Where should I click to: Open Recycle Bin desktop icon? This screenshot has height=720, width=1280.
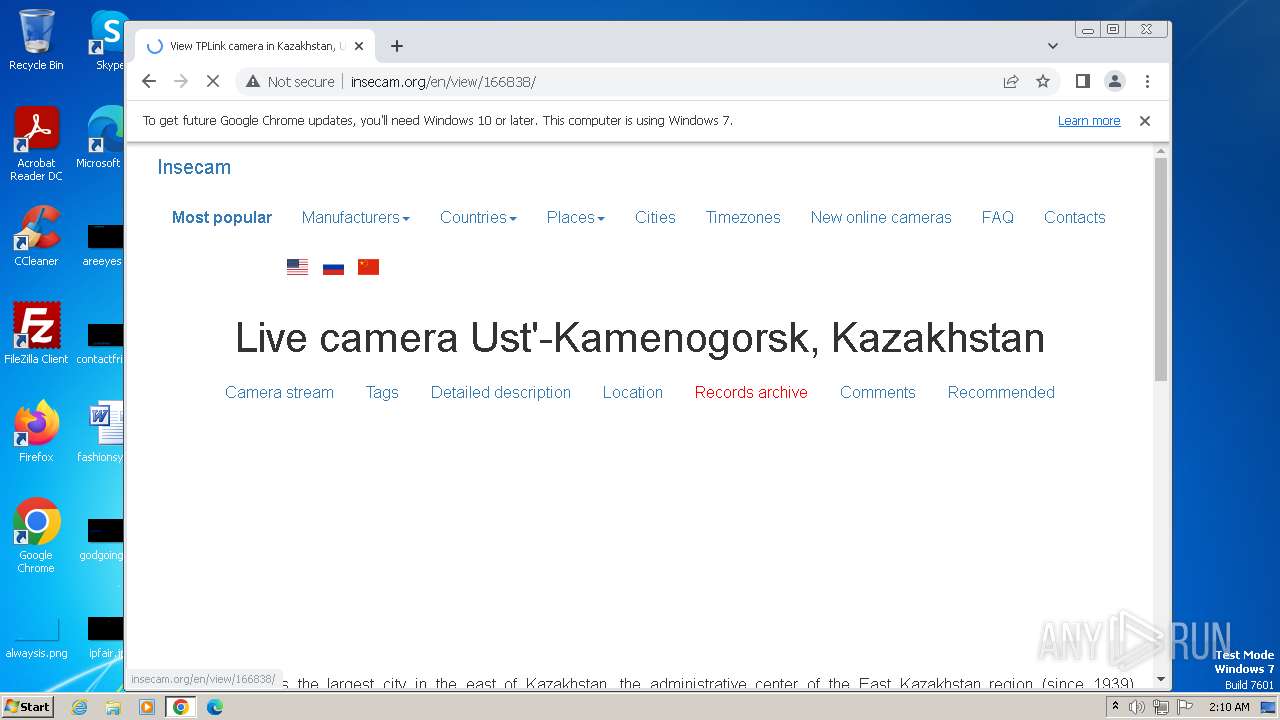click(36, 40)
